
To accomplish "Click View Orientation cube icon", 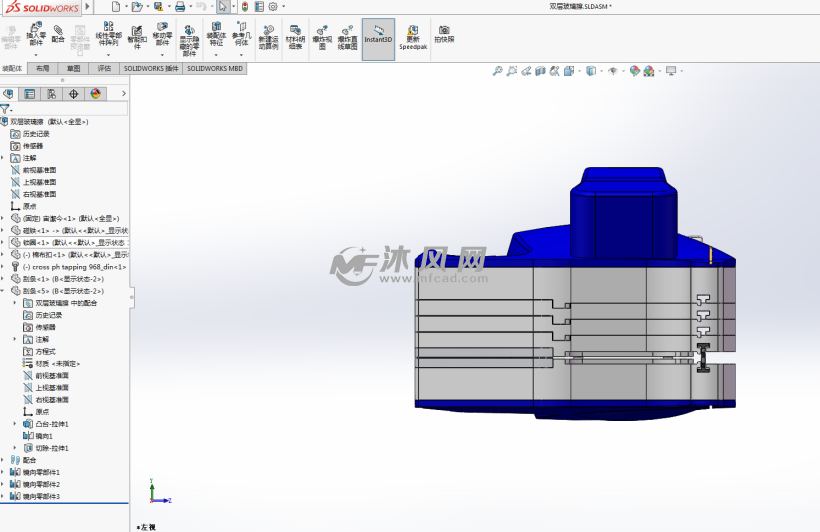I will [569, 71].
